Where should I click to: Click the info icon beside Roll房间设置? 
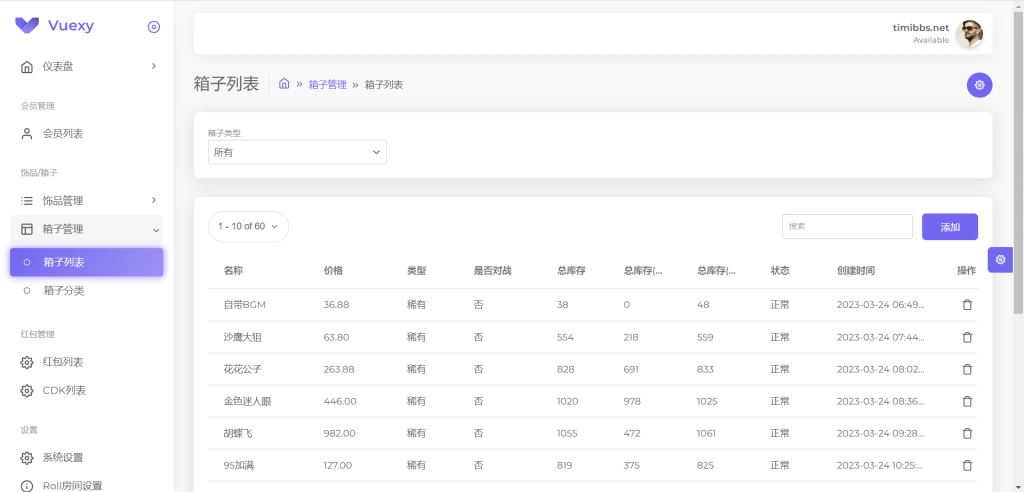[x=27, y=486]
